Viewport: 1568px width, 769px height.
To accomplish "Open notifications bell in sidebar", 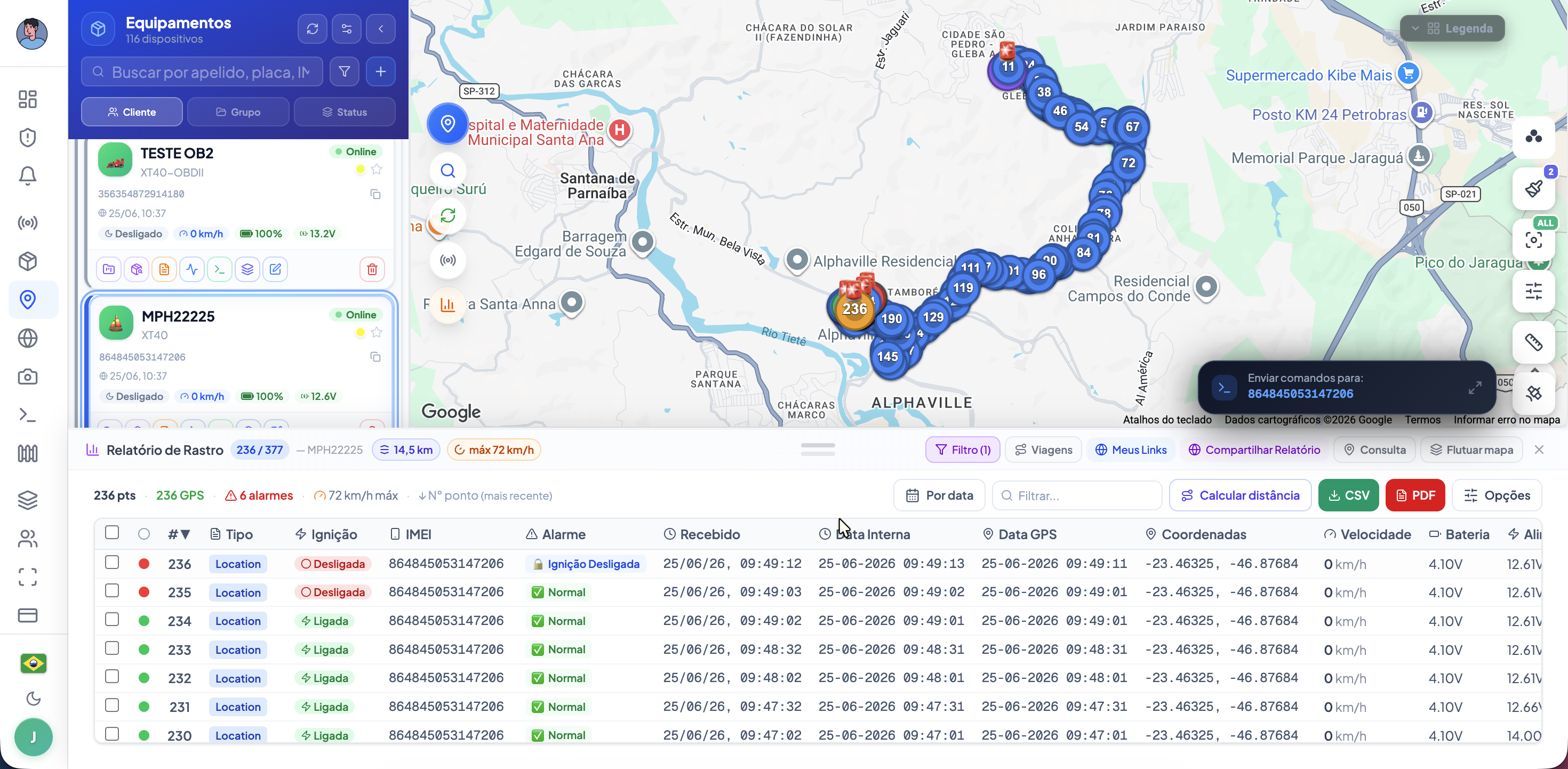I will coord(27,176).
